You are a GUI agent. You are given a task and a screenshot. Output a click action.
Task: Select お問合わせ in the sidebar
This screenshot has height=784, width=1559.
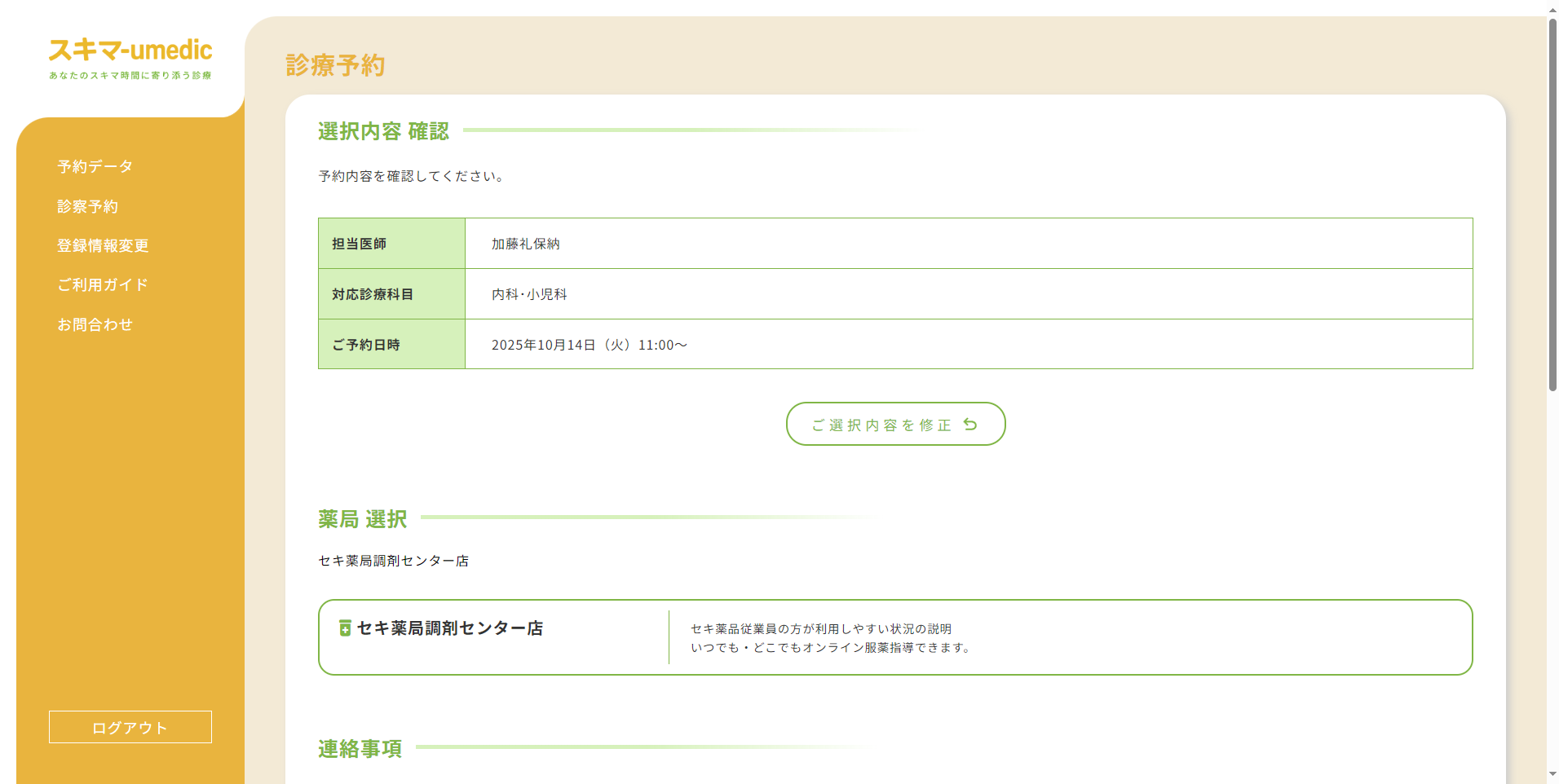click(95, 325)
